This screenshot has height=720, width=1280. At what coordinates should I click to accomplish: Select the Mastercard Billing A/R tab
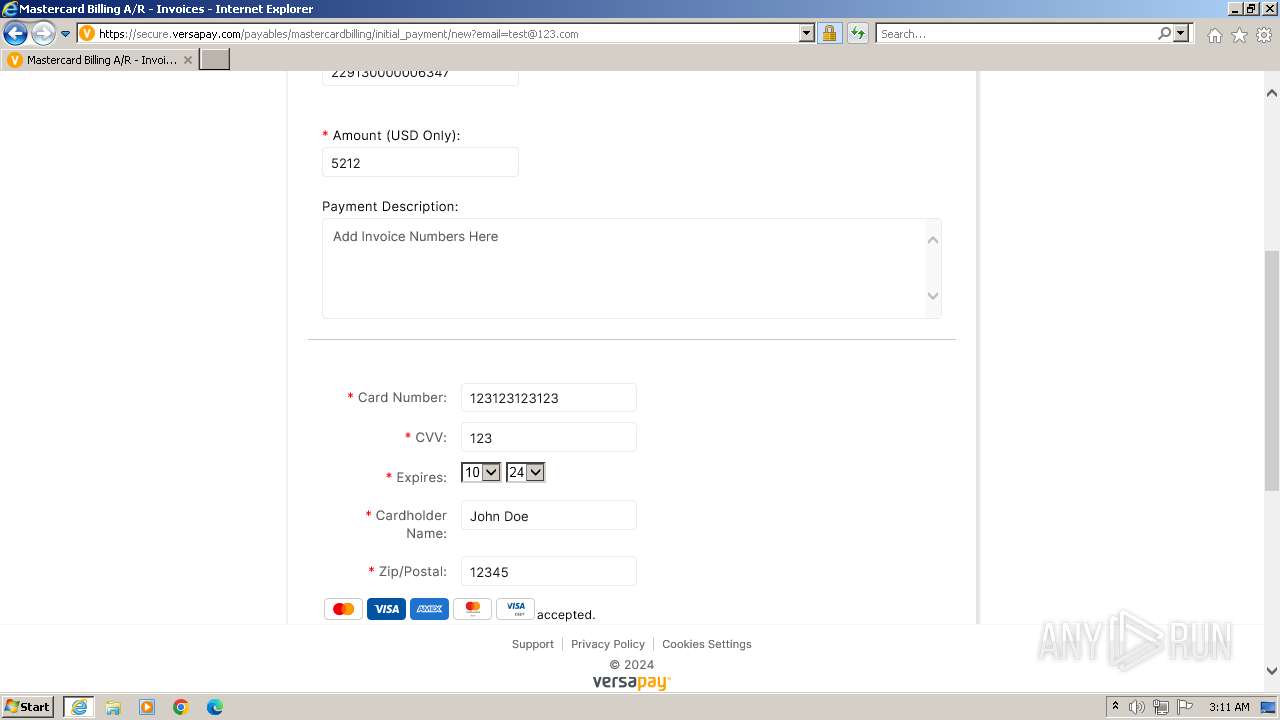[x=100, y=60]
